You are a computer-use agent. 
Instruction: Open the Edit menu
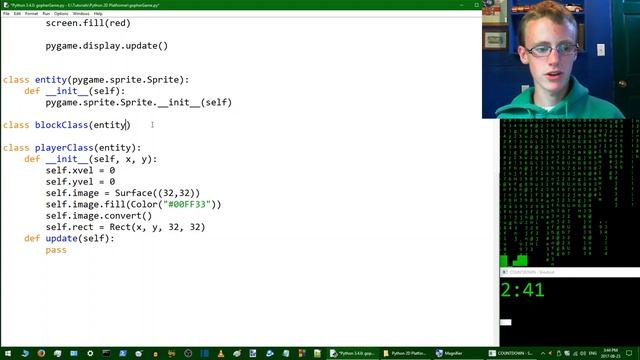tap(17, 13)
